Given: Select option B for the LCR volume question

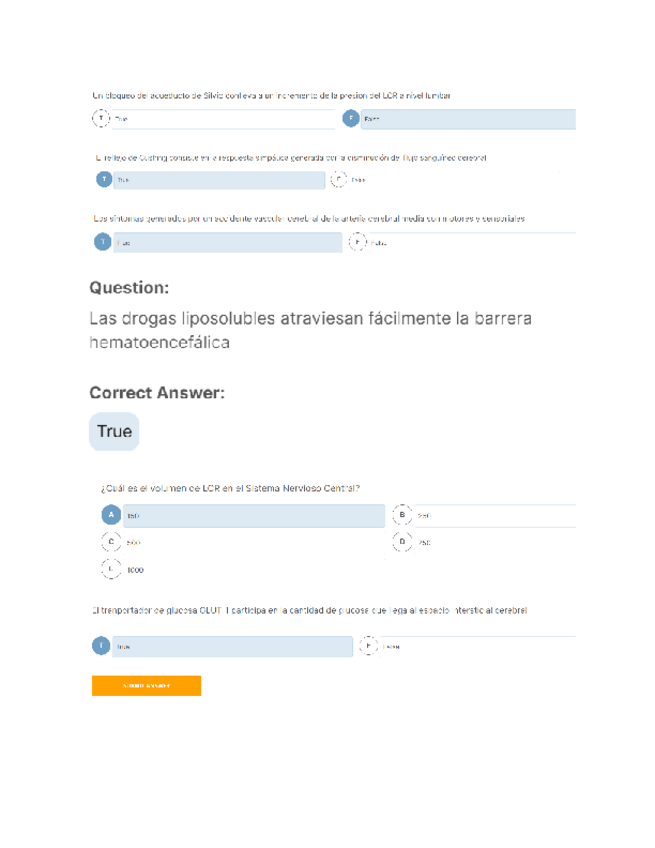Looking at the screenshot, I should pos(401,515).
